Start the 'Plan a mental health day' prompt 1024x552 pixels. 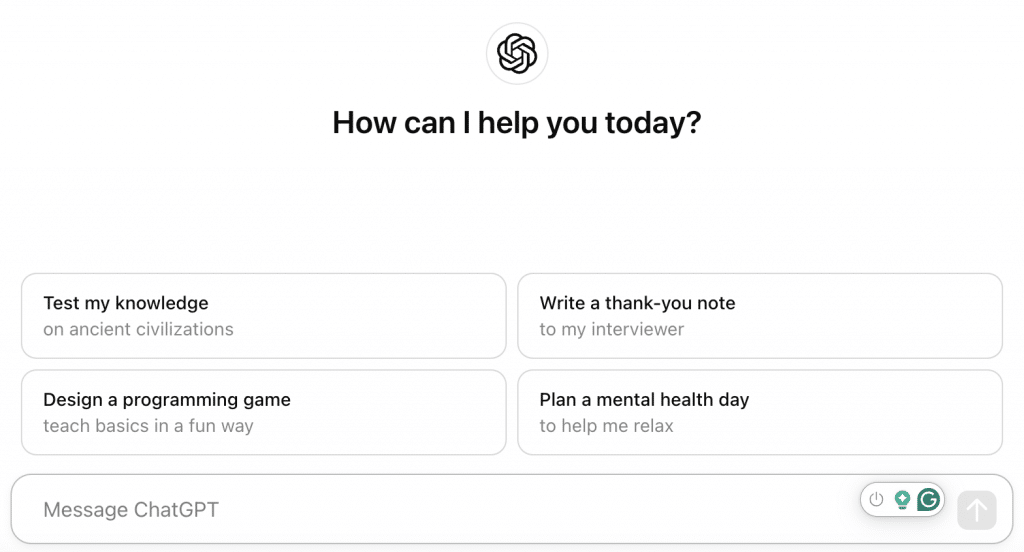click(x=759, y=412)
